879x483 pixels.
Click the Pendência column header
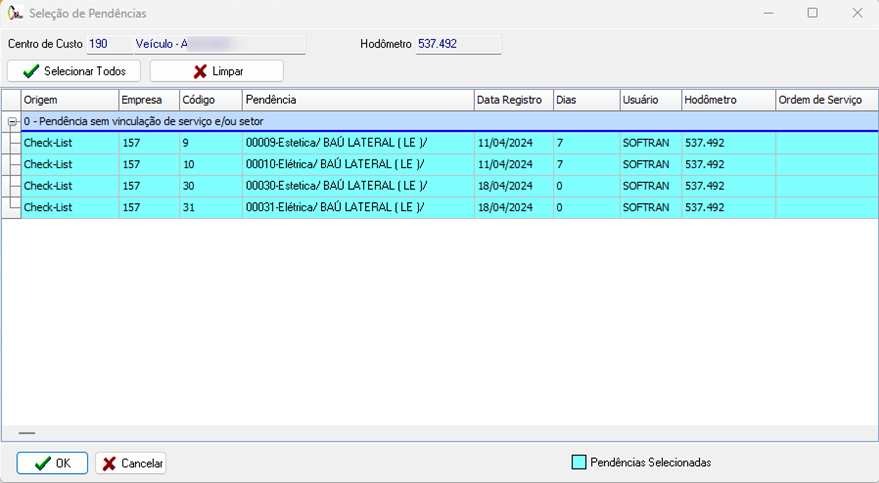point(358,100)
